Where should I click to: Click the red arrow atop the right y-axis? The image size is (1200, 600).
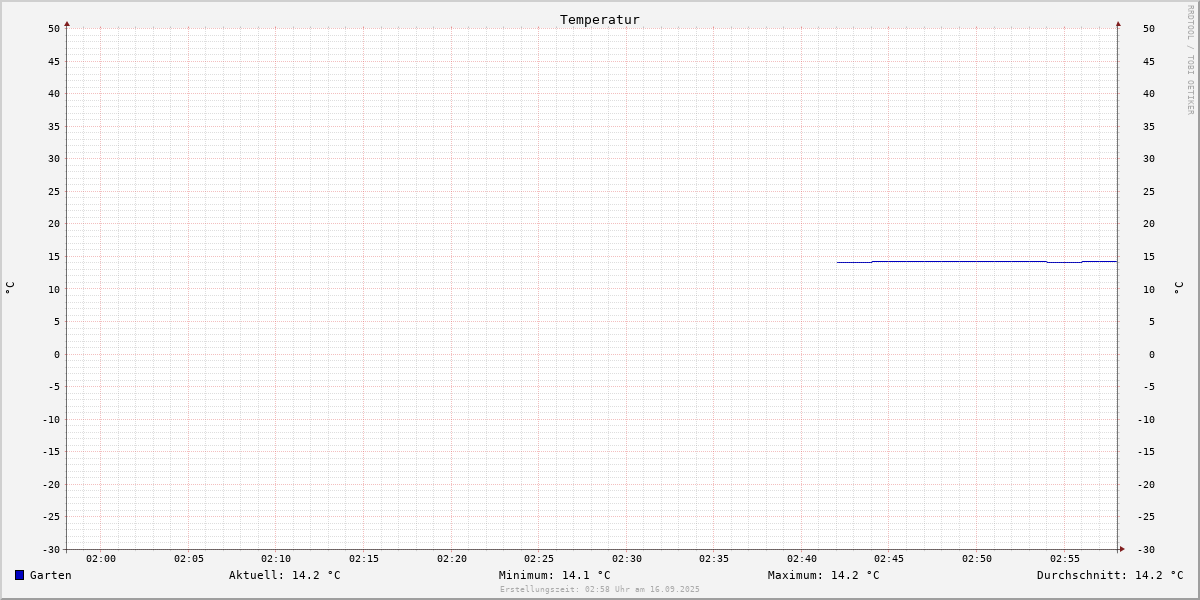coord(1118,23)
